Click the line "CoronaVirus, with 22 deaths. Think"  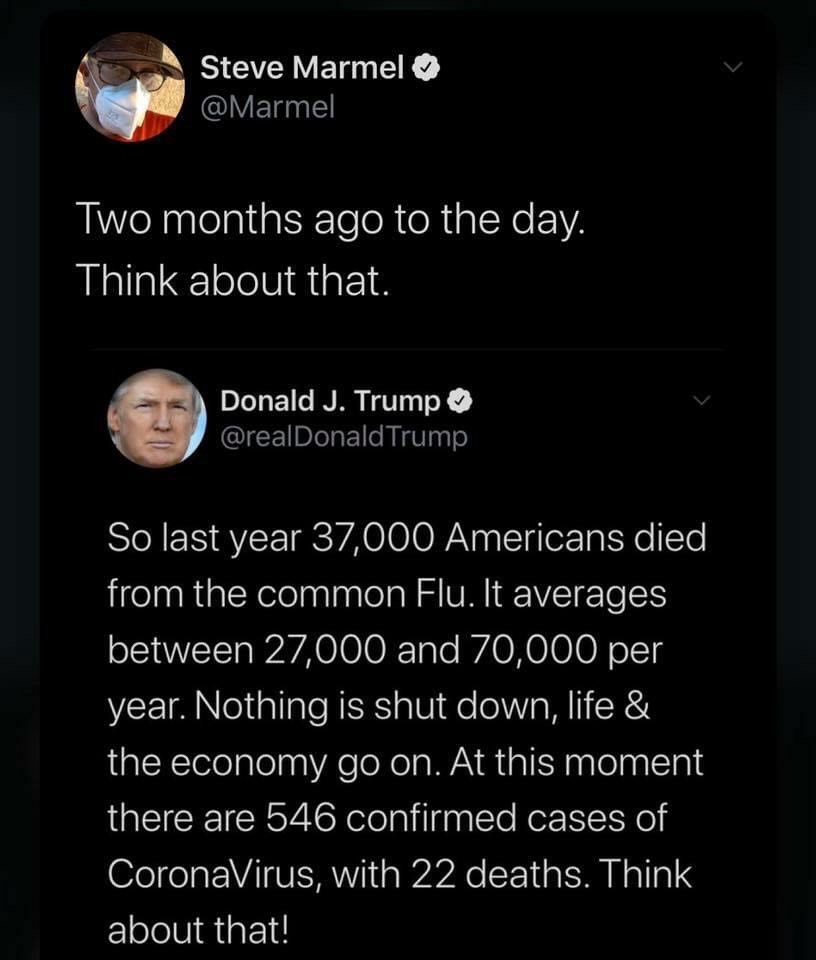coord(400,874)
